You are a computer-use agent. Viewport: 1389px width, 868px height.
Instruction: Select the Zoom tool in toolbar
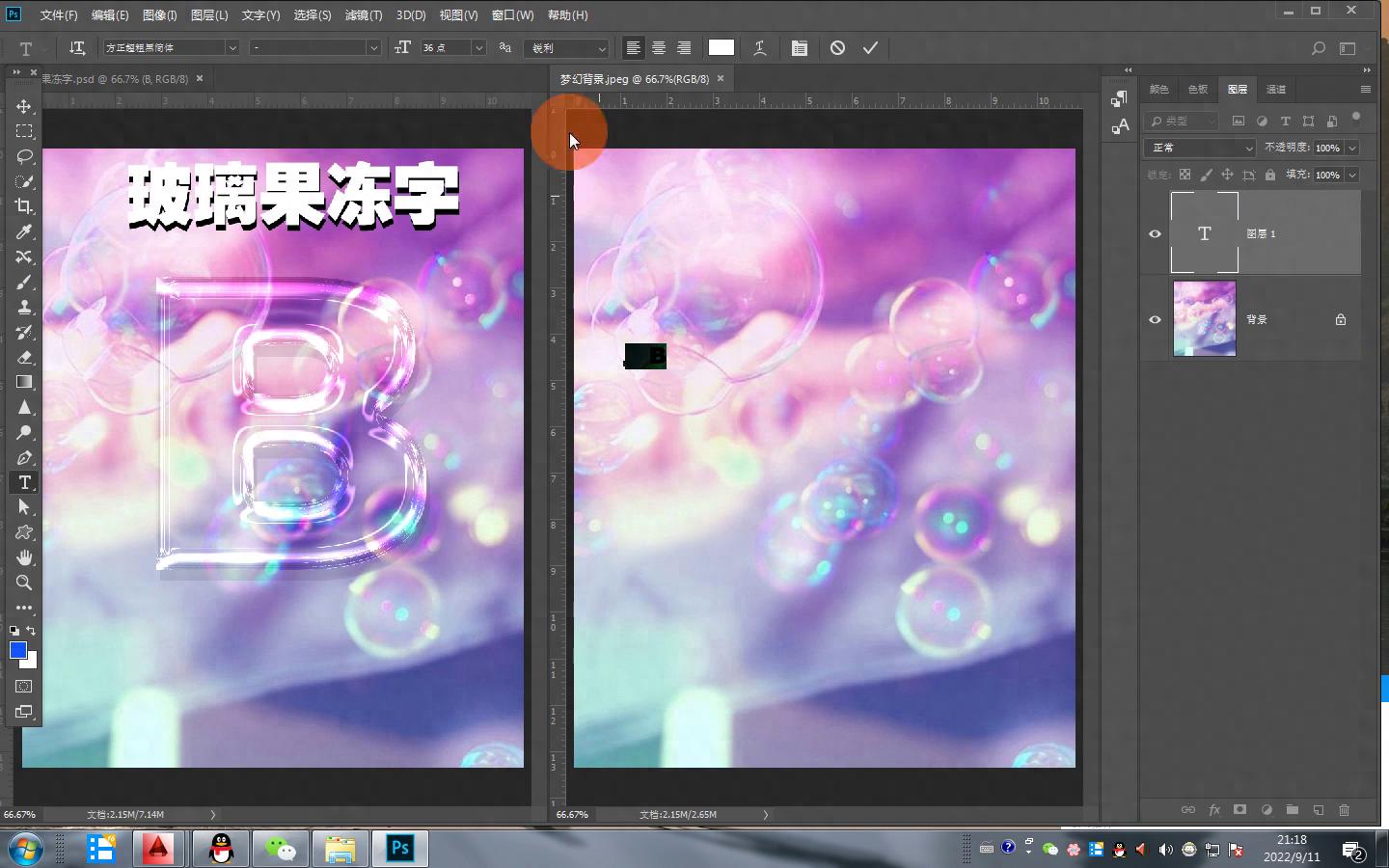[x=24, y=583]
